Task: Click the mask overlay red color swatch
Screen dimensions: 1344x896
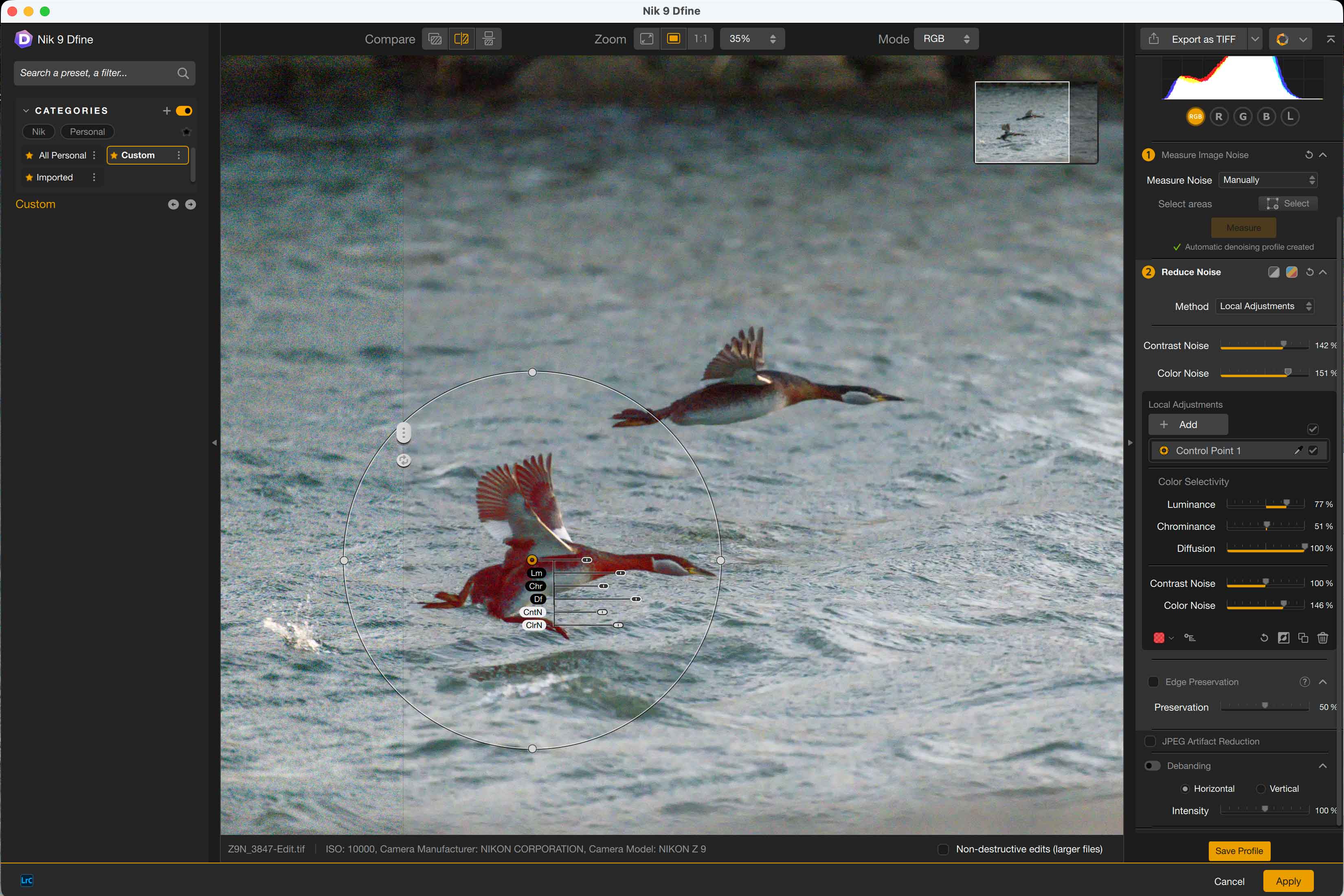Action: click(x=1158, y=638)
